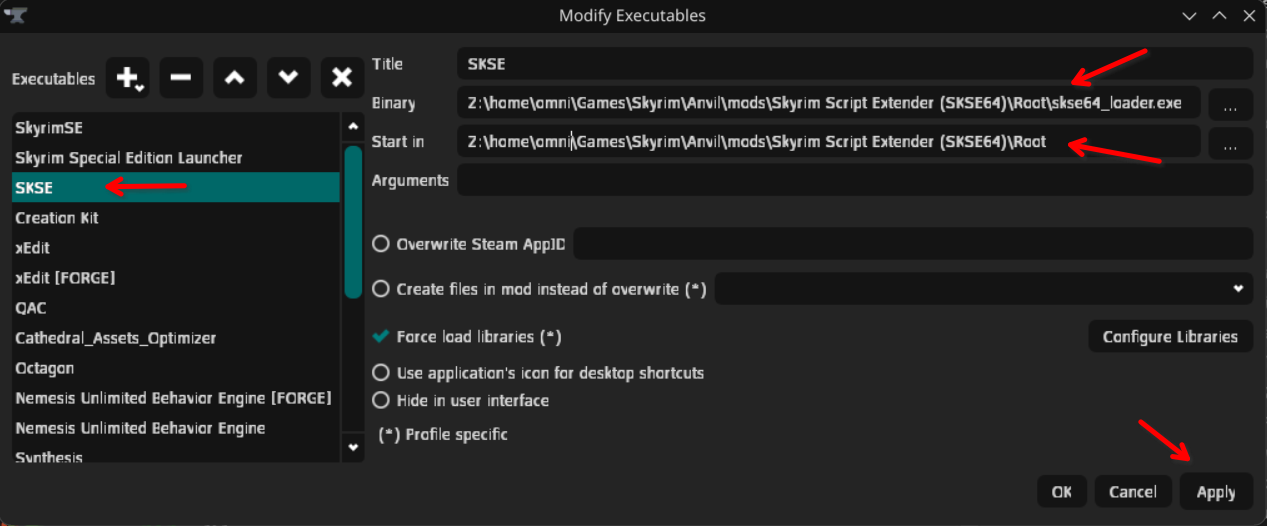Browse for the Binary file path
The image size is (1267, 526).
point(1230,103)
